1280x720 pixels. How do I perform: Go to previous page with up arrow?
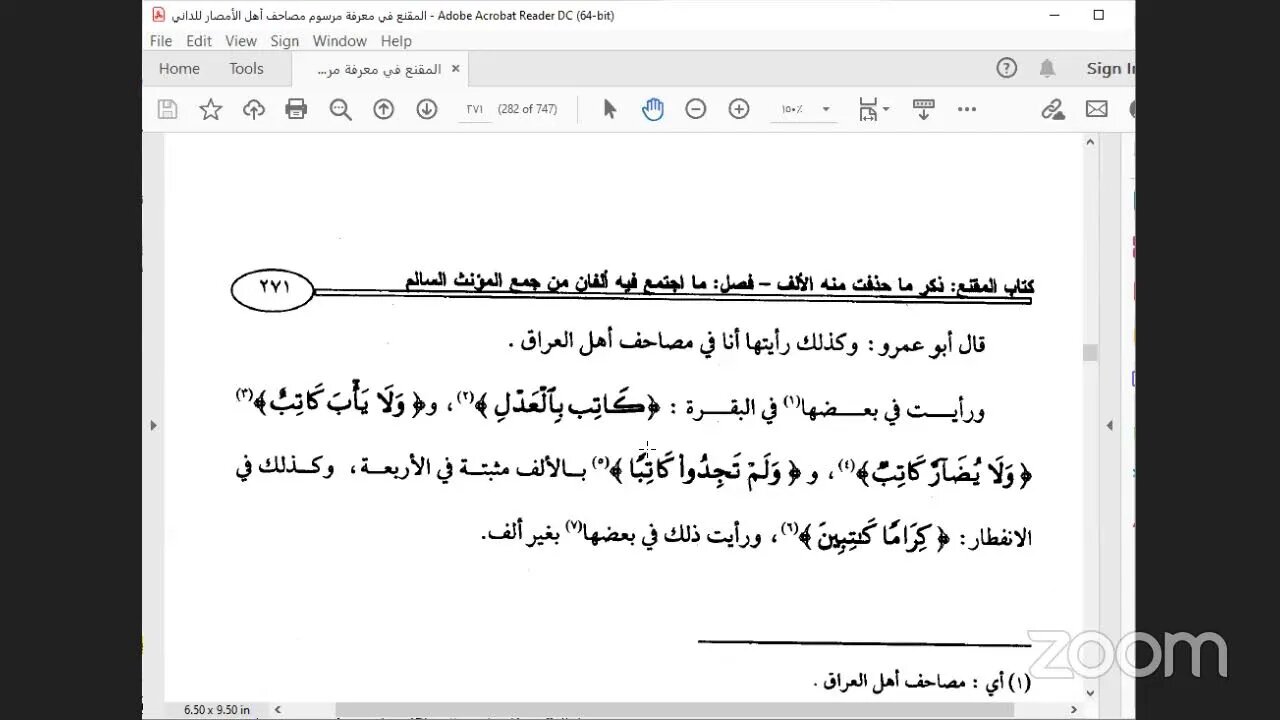point(384,110)
